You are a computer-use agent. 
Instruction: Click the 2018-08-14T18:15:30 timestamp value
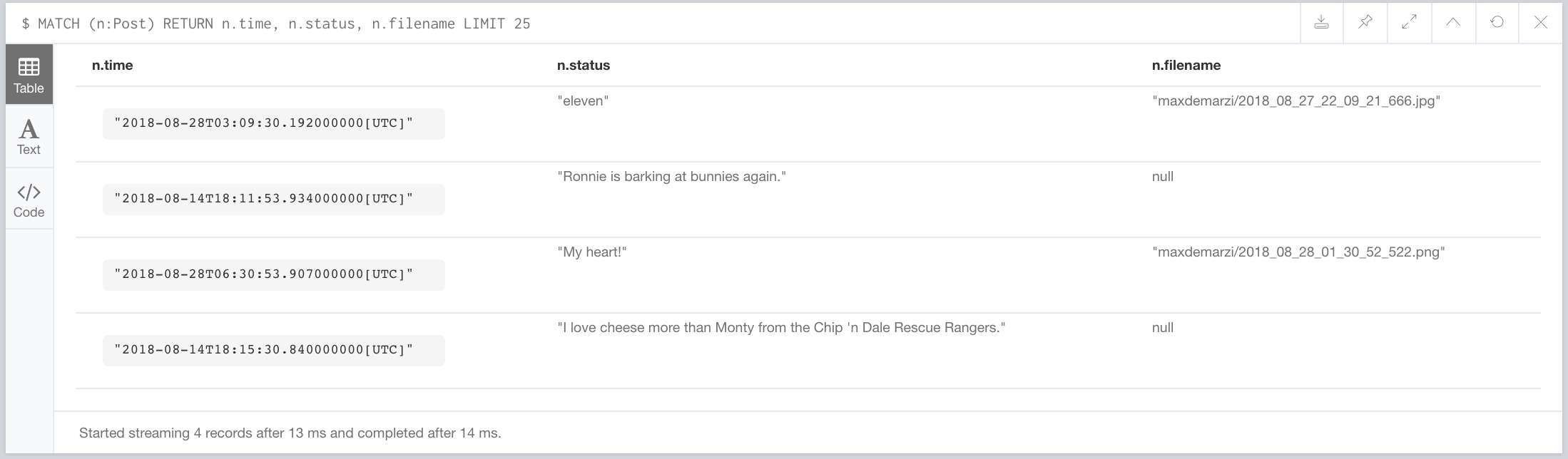[264, 350]
